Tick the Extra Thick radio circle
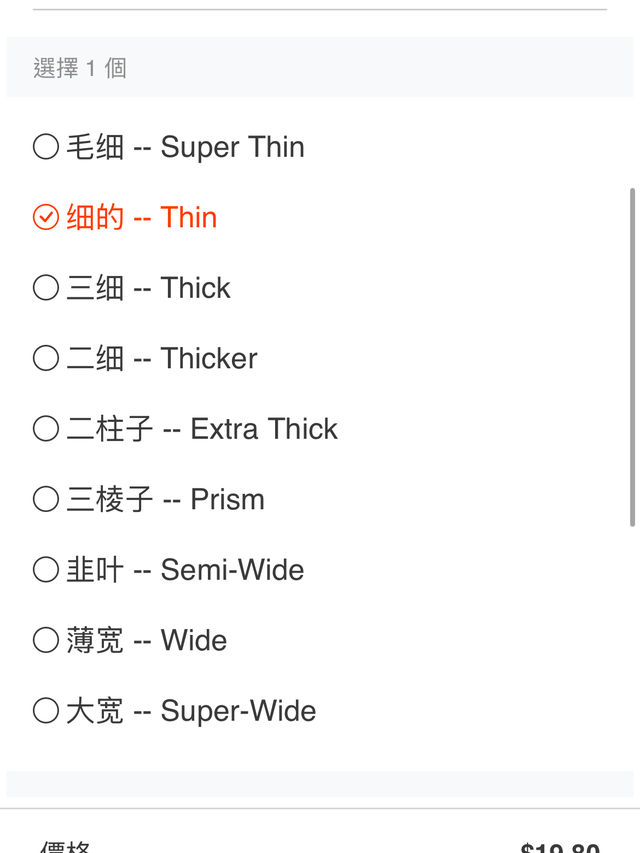This screenshot has width=640, height=853. pyautogui.click(x=46, y=429)
